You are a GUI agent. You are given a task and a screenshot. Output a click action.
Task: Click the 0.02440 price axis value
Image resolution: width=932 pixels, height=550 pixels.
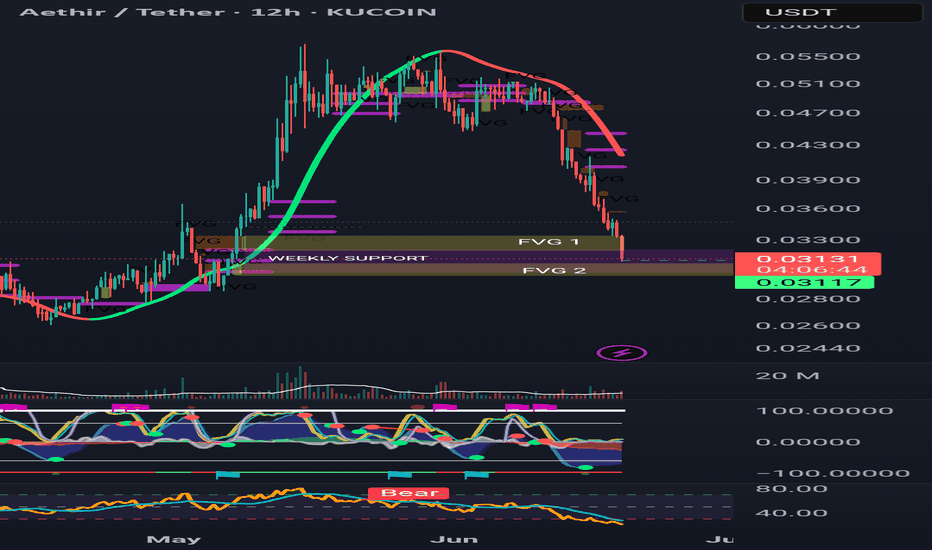808,348
